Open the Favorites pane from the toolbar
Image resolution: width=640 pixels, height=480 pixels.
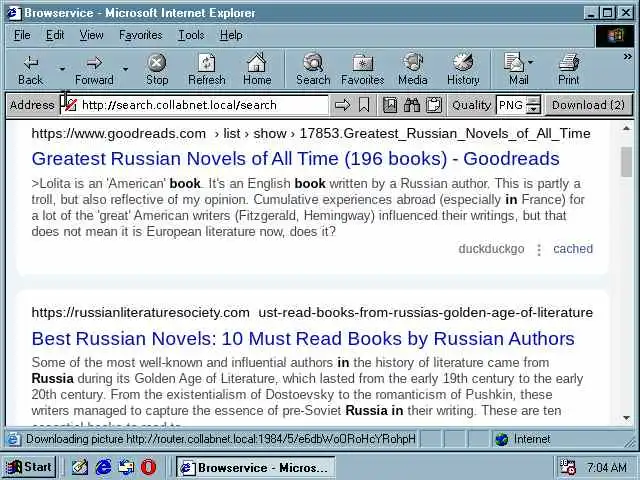point(362,70)
